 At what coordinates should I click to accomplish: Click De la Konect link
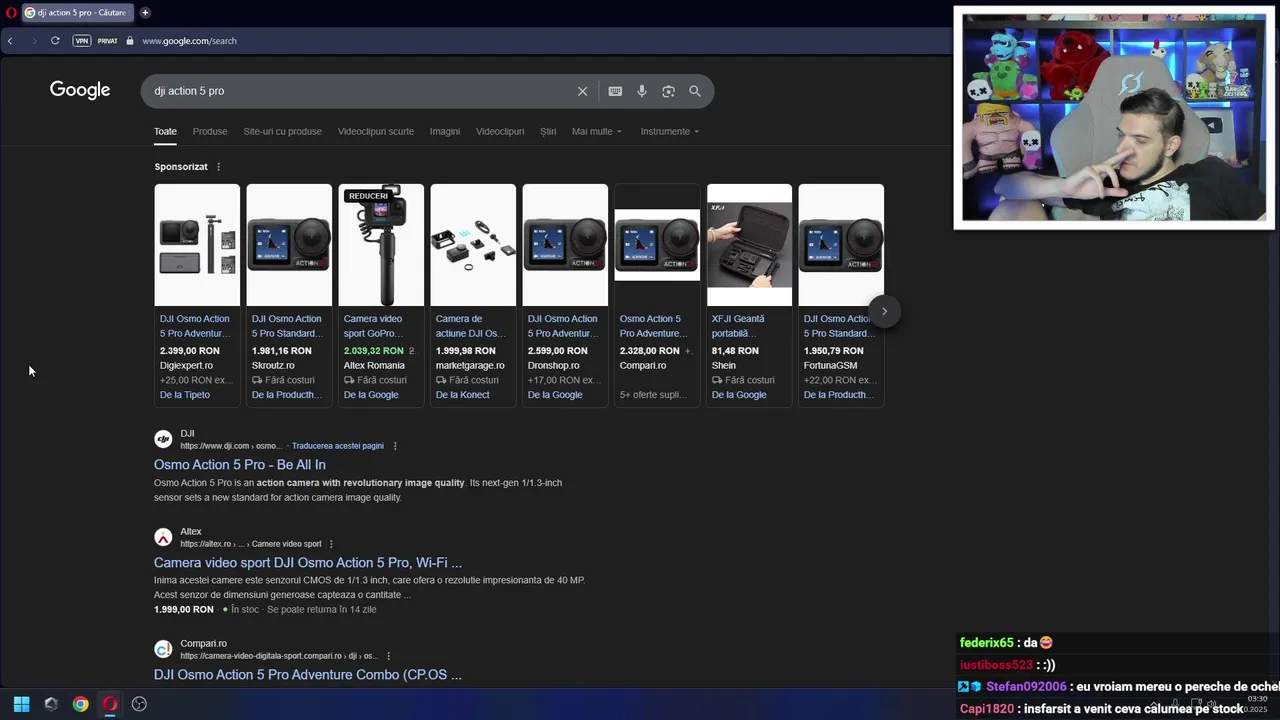(x=463, y=395)
